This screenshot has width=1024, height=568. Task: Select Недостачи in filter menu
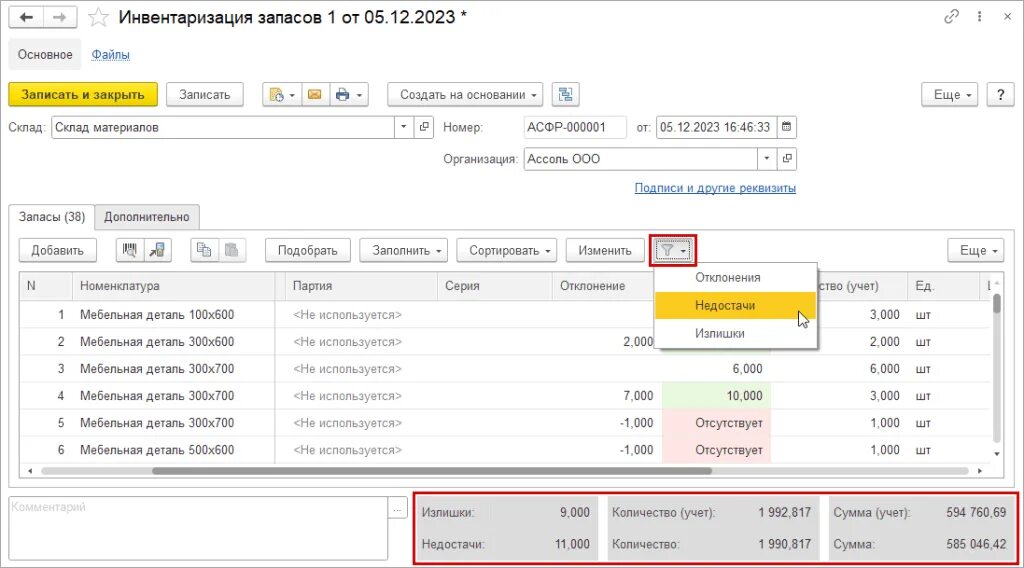735,306
